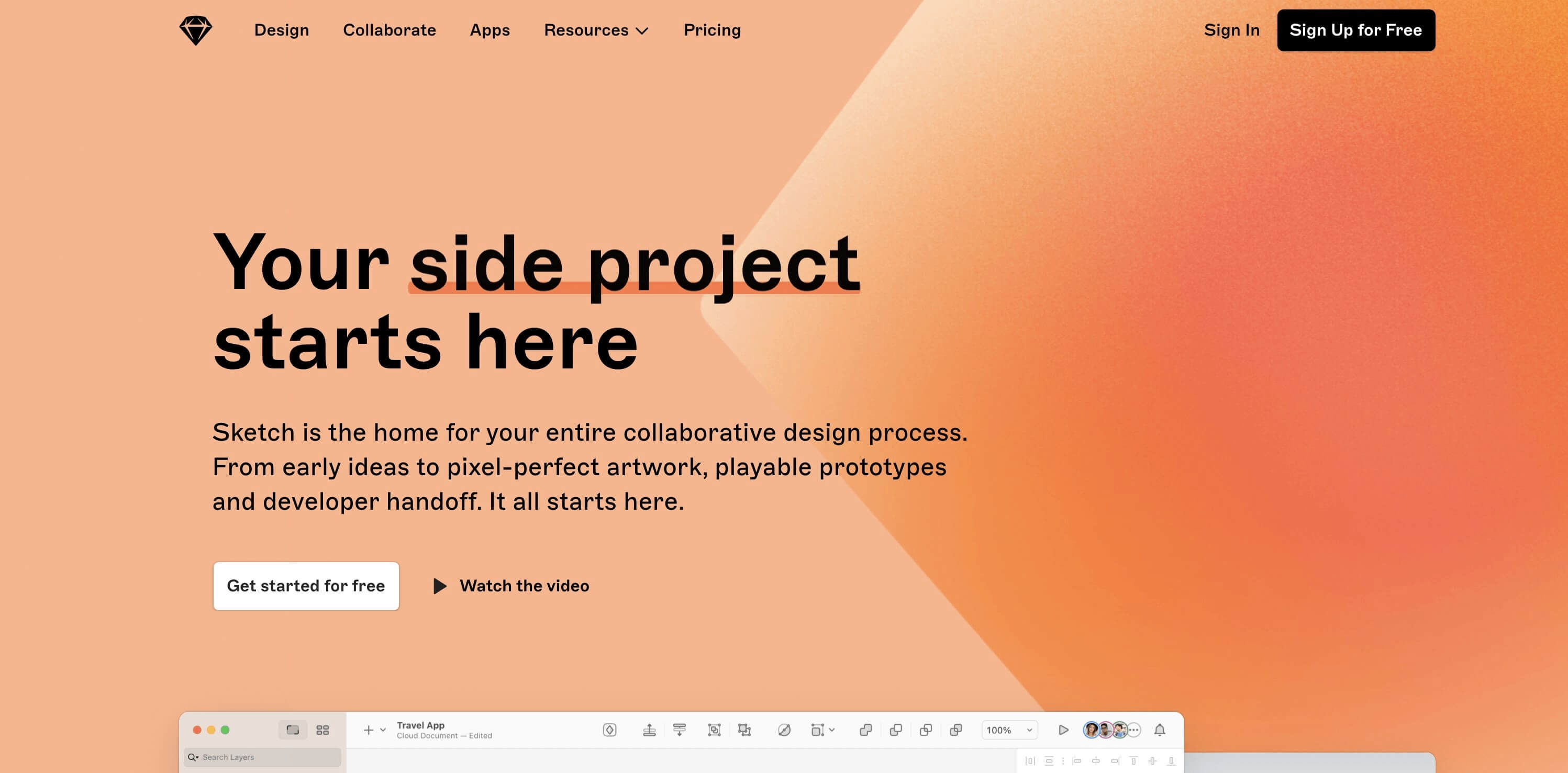The height and width of the screenshot is (773, 1568).
Task: Click Get started for free button
Action: (306, 586)
